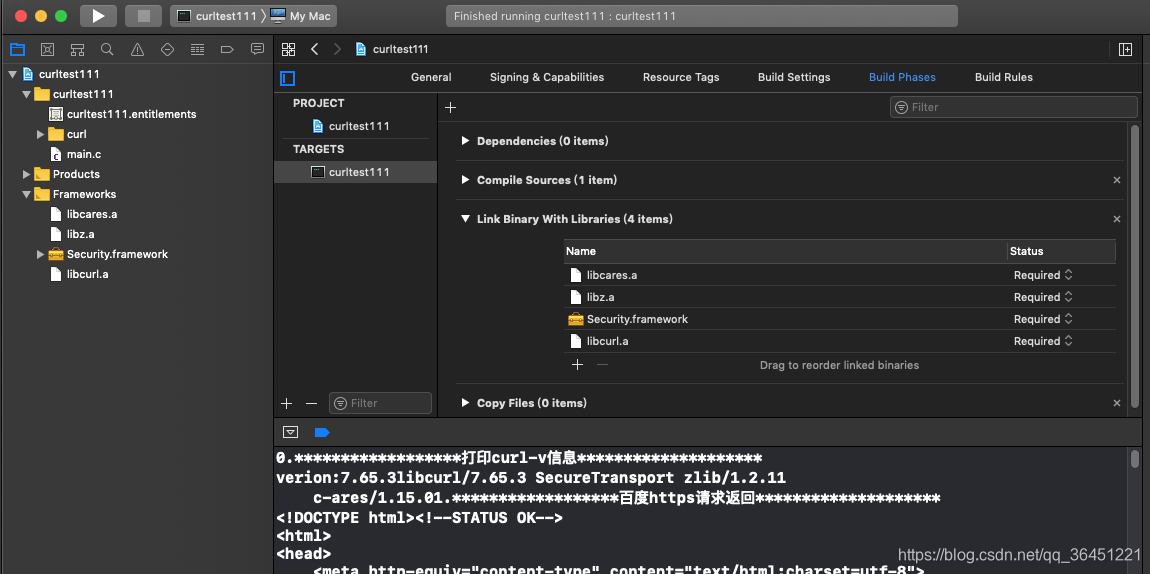Go back in editor history
The image size is (1150, 574).
[x=315, y=49]
